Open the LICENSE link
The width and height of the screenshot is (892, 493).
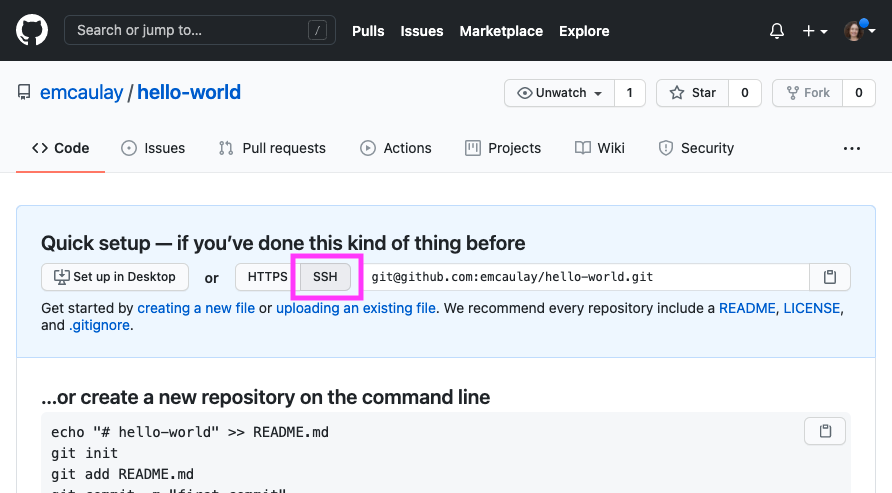(812, 308)
